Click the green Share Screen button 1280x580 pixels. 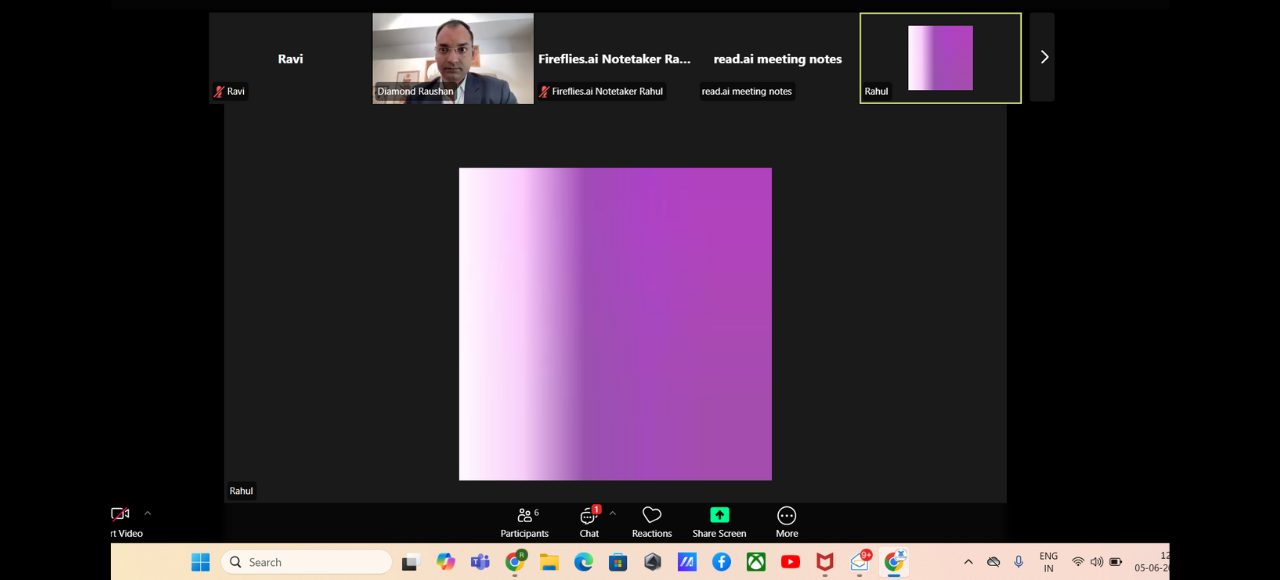[x=719, y=522]
